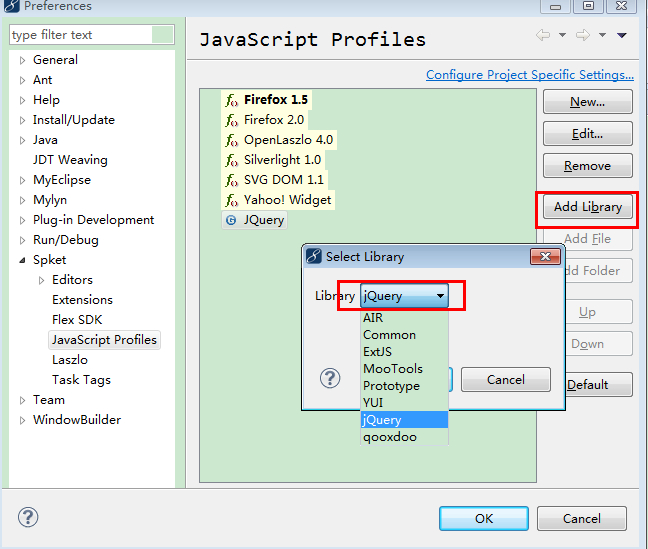Go forward using the right arrow icon

583,35
